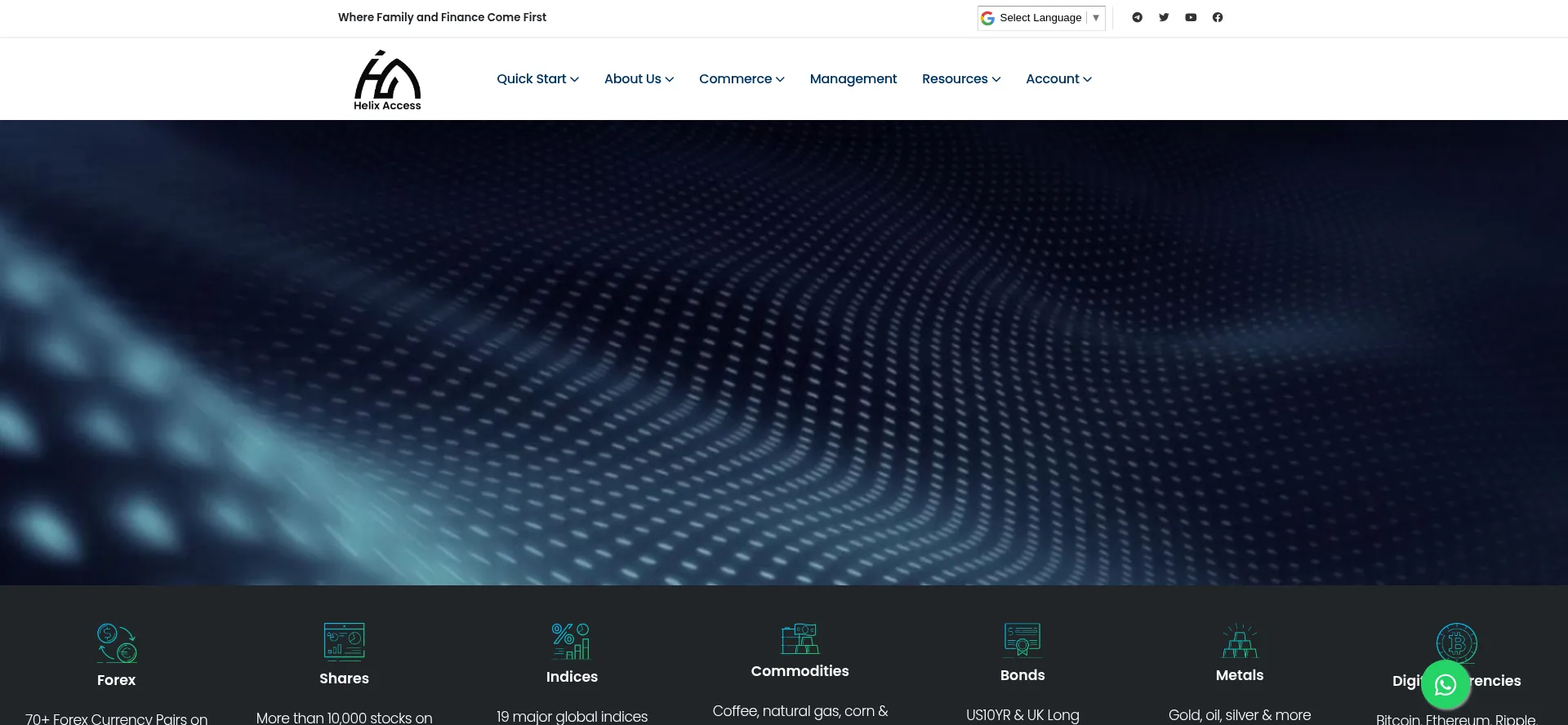This screenshot has width=1568, height=725.
Task: Open the Twitter social icon
Action: tap(1164, 17)
